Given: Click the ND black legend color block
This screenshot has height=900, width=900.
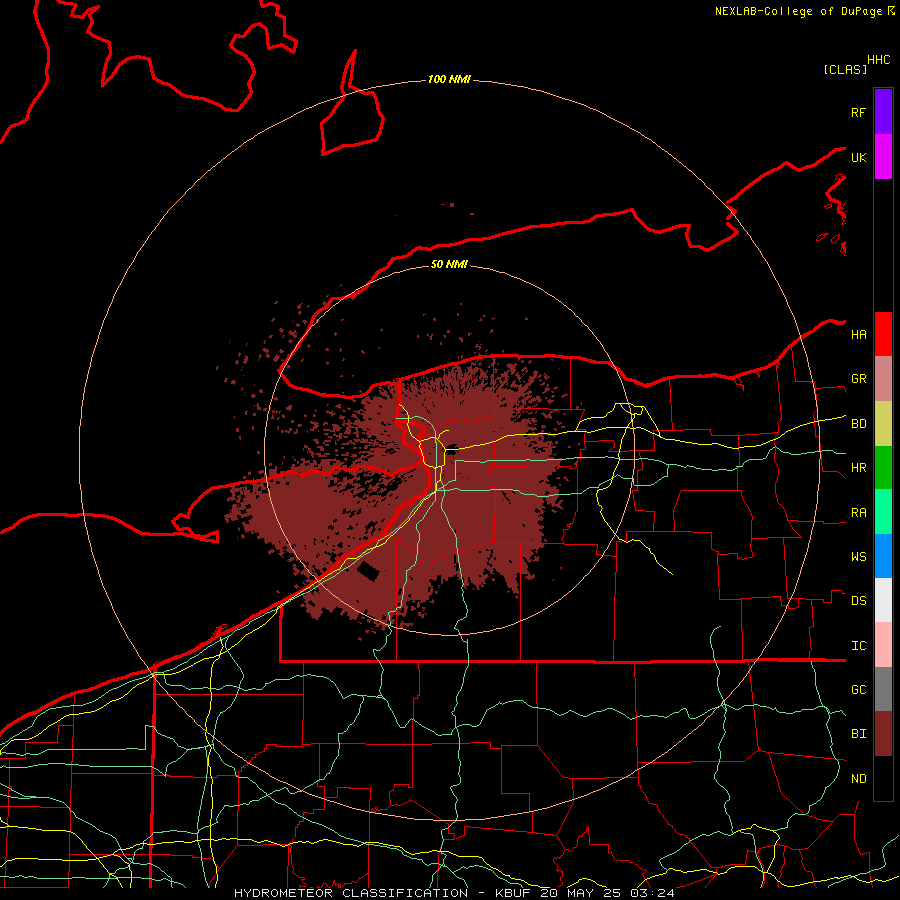Looking at the screenshot, I should coord(883,778).
